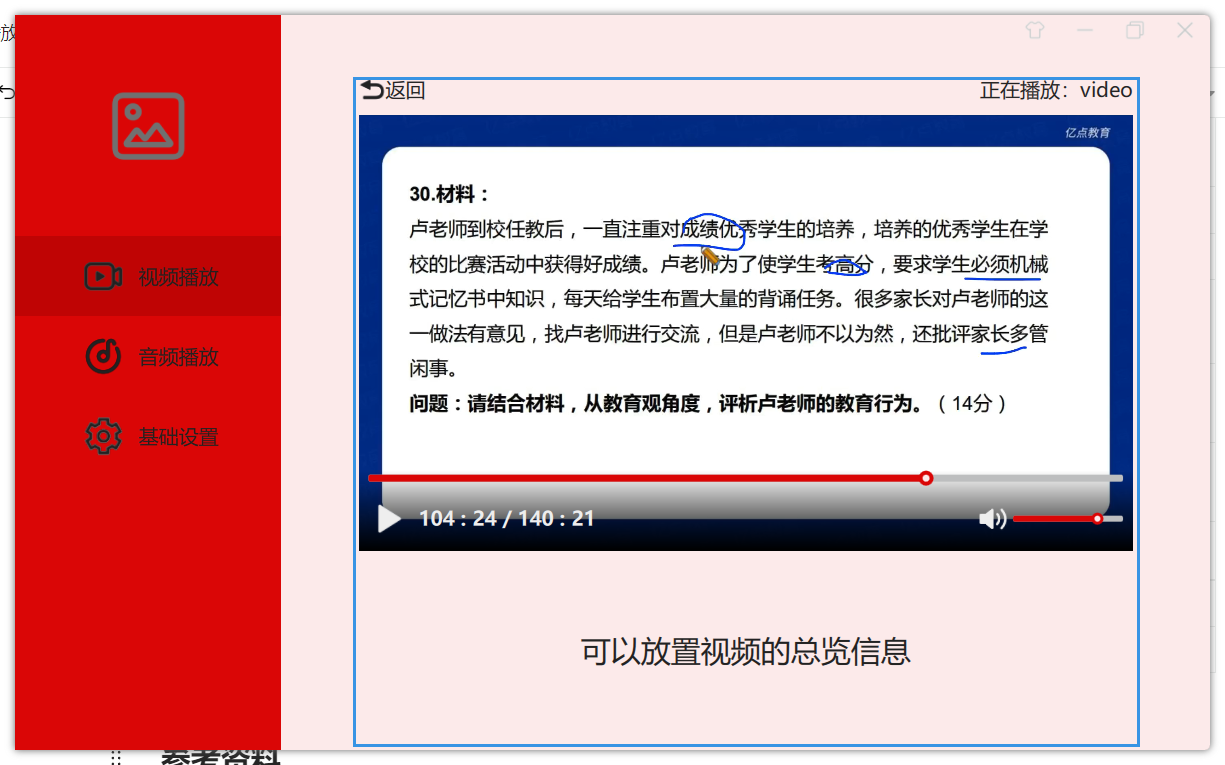
Task: Open the 基础设置 gear icon
Action: click(104, 436)
